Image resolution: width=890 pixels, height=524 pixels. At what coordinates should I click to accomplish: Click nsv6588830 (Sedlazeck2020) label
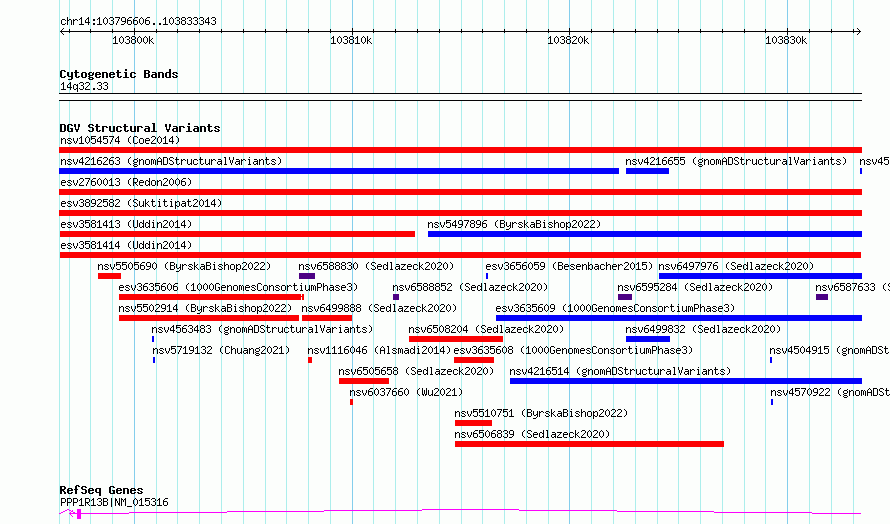[376, 266]
